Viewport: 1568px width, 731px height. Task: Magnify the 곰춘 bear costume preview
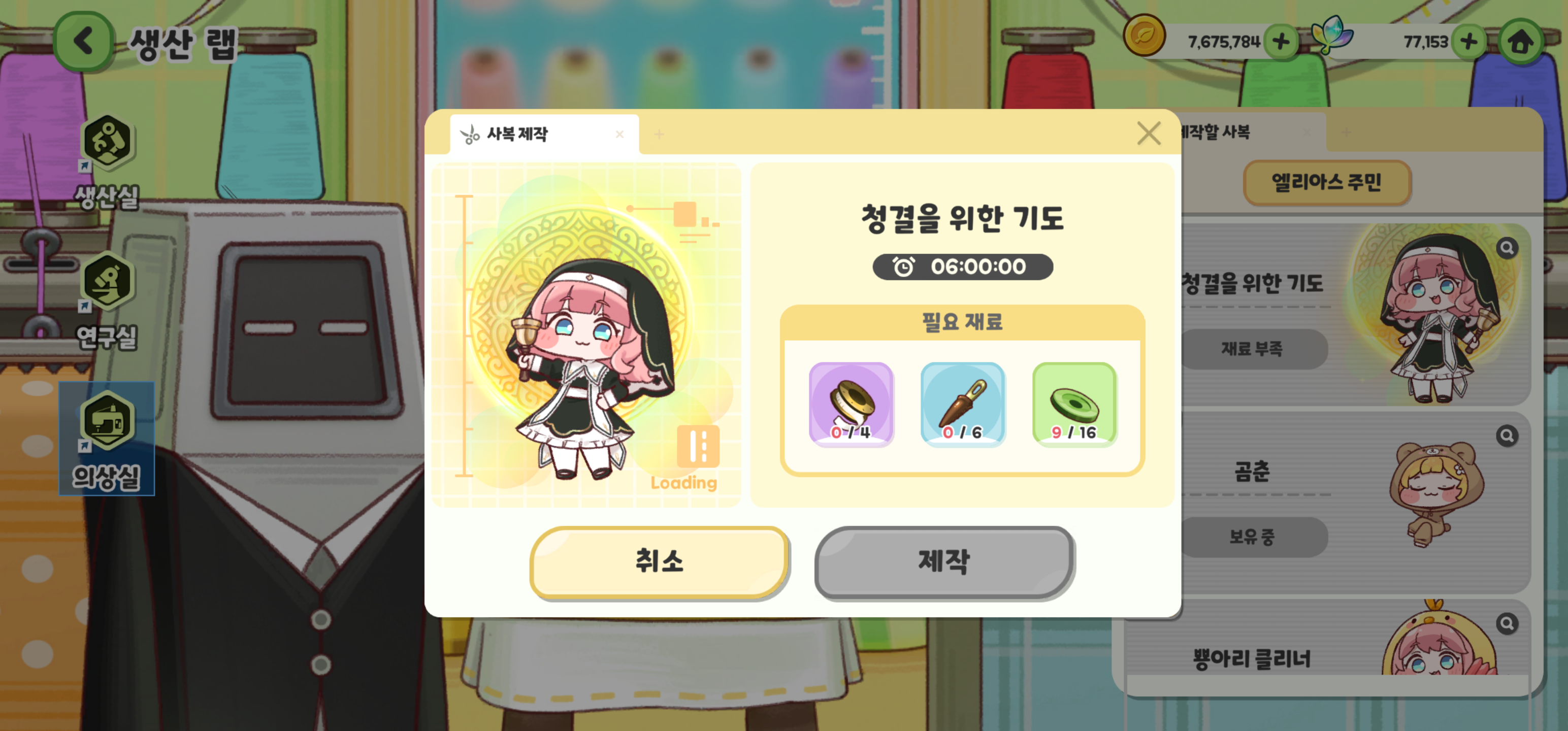(1507, 435)
